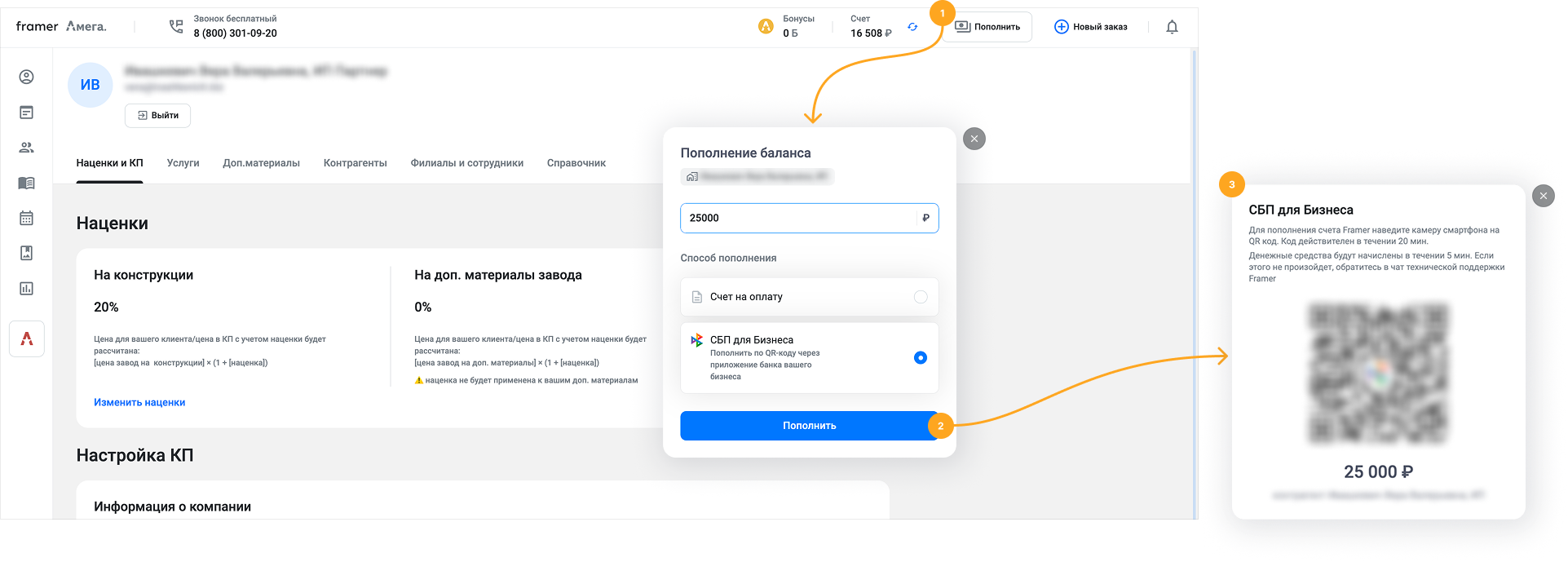Click the bar chart reports sidebar icon
The image size is (1568, 562).
26,288
